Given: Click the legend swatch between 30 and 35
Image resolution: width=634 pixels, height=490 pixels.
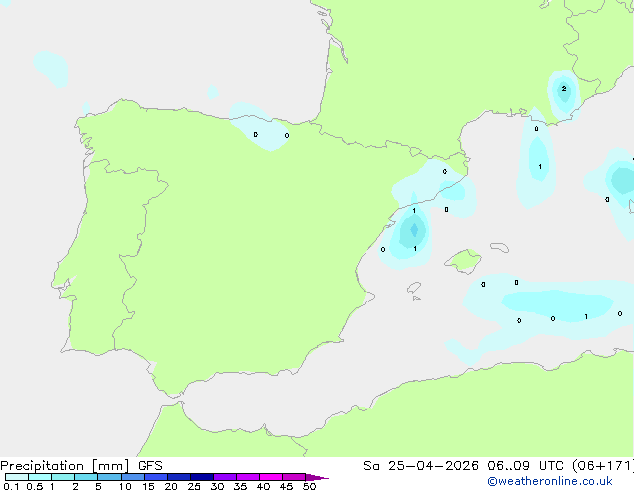Looking at the screenshot, I should [x=225, y=477].
